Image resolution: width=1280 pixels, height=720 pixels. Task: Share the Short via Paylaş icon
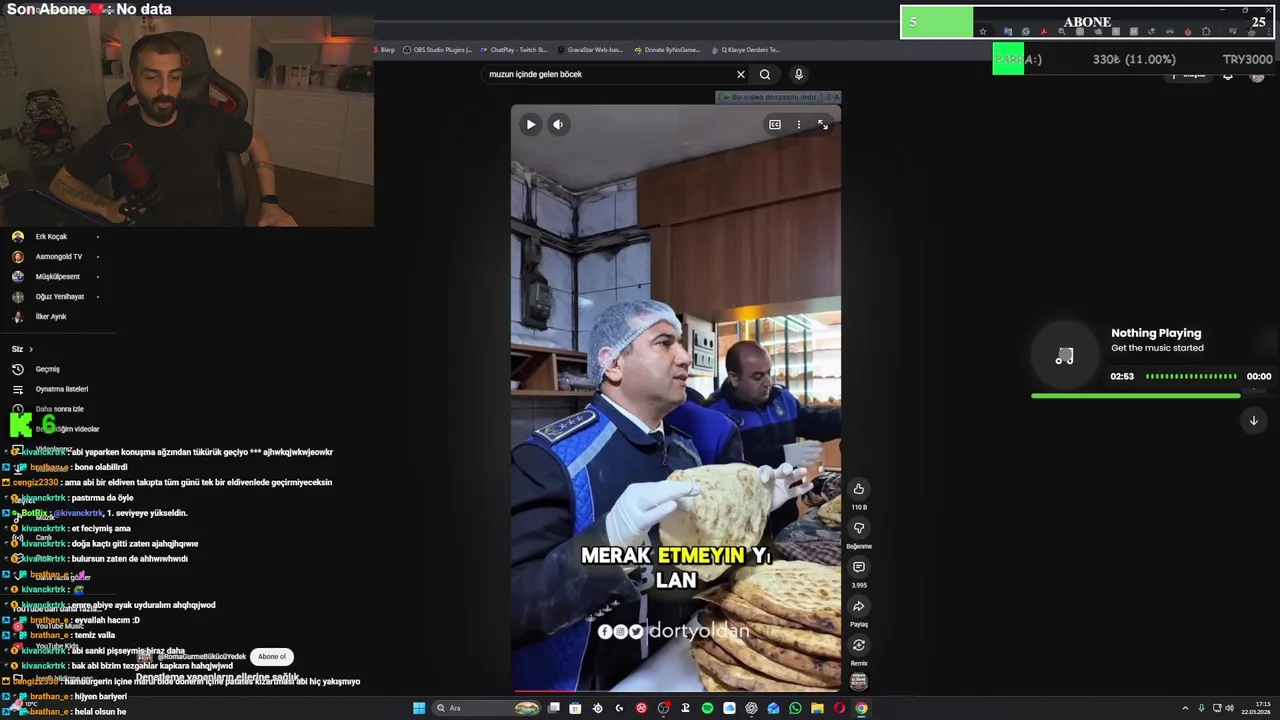pyautogui.click(x=858, y=606)
